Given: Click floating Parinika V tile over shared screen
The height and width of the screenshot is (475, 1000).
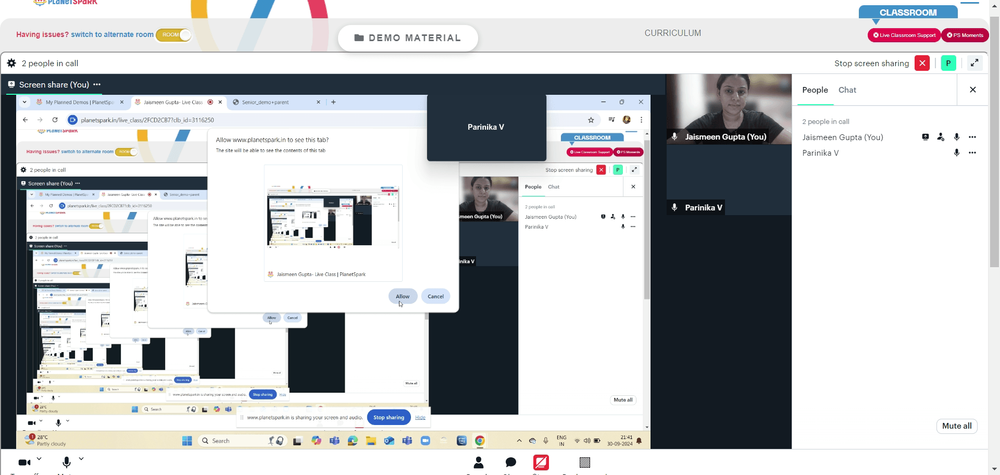Looking at the screenshot, I should pyautogui.click(x=487, y=127).
